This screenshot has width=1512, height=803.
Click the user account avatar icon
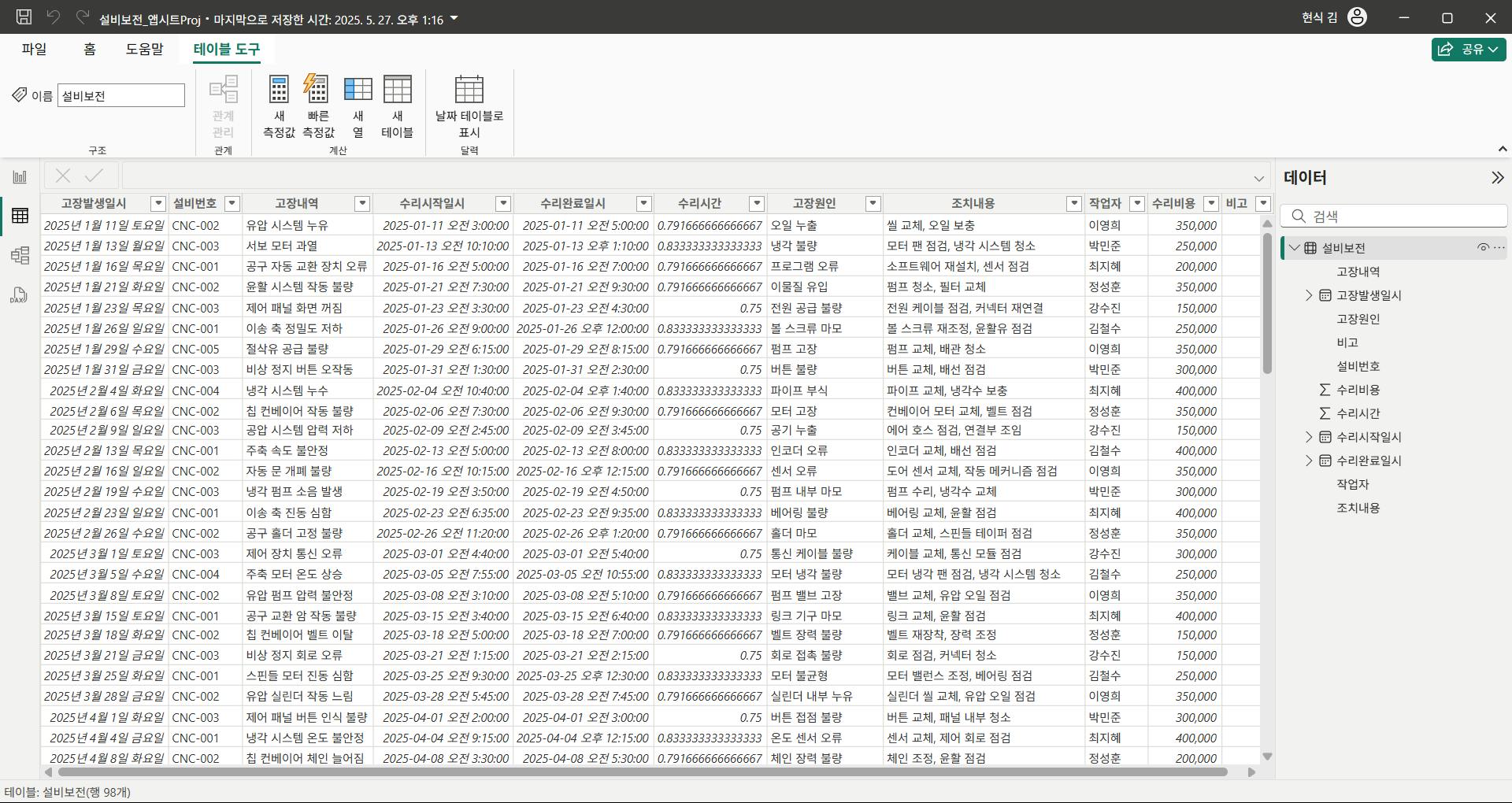[x=1357, y=17]
